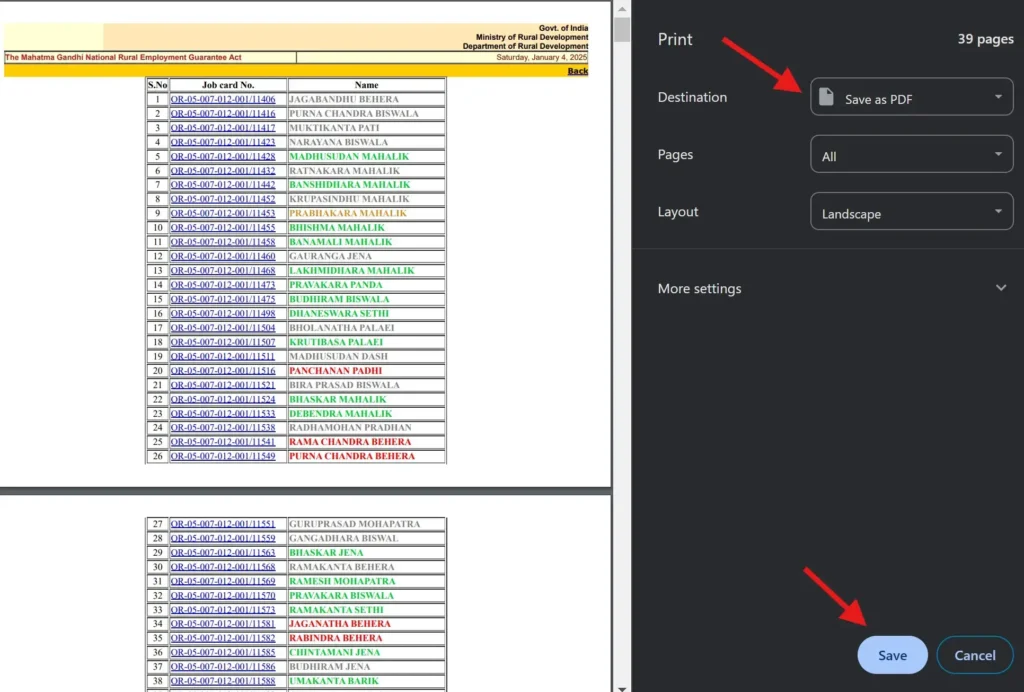This screenshot has width=1024, height=692.
Task: Click the Name column header
Action: pos(366,85)
